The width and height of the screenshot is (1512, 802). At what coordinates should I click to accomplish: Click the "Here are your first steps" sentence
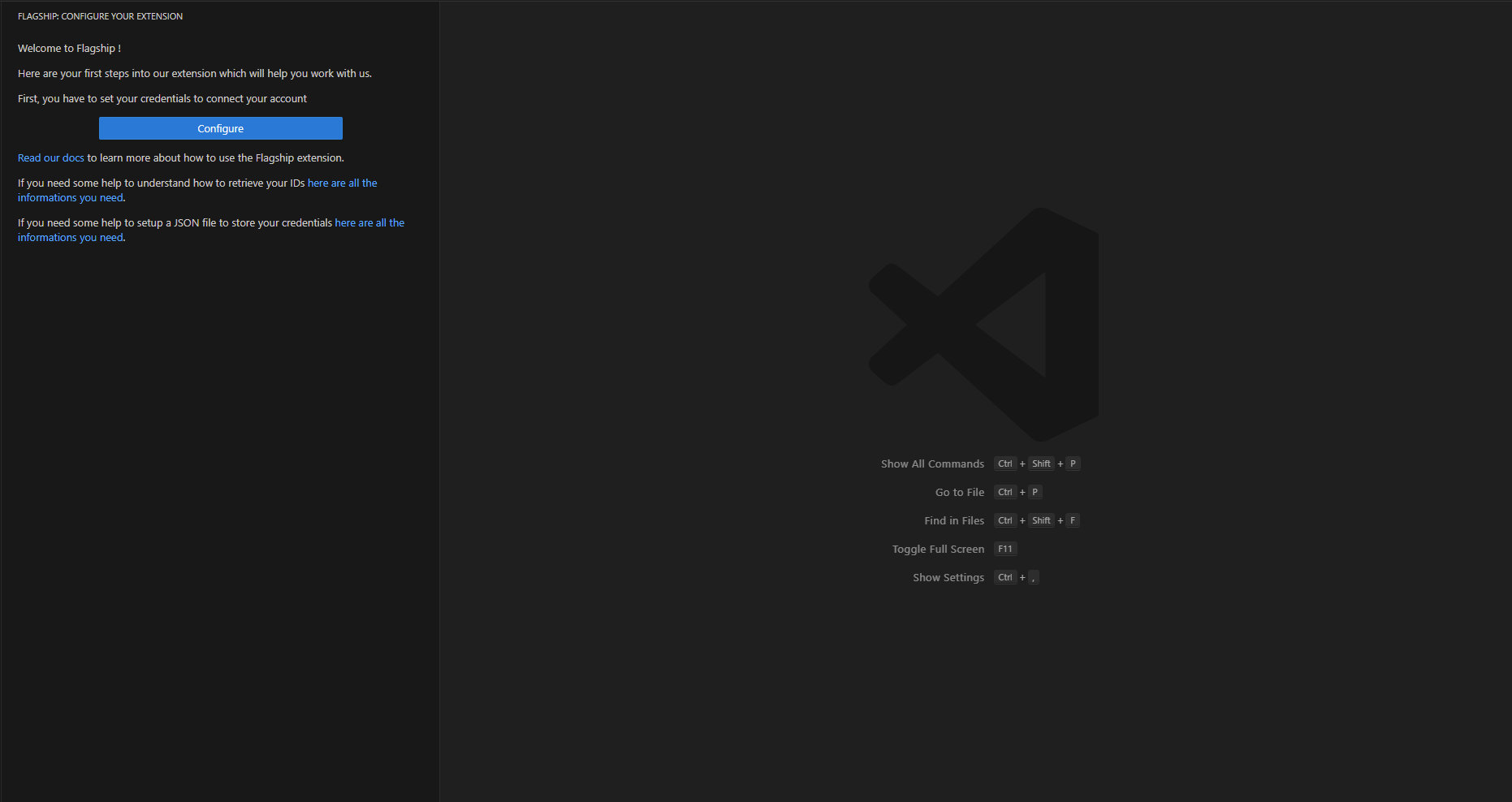tap(195, 74)
